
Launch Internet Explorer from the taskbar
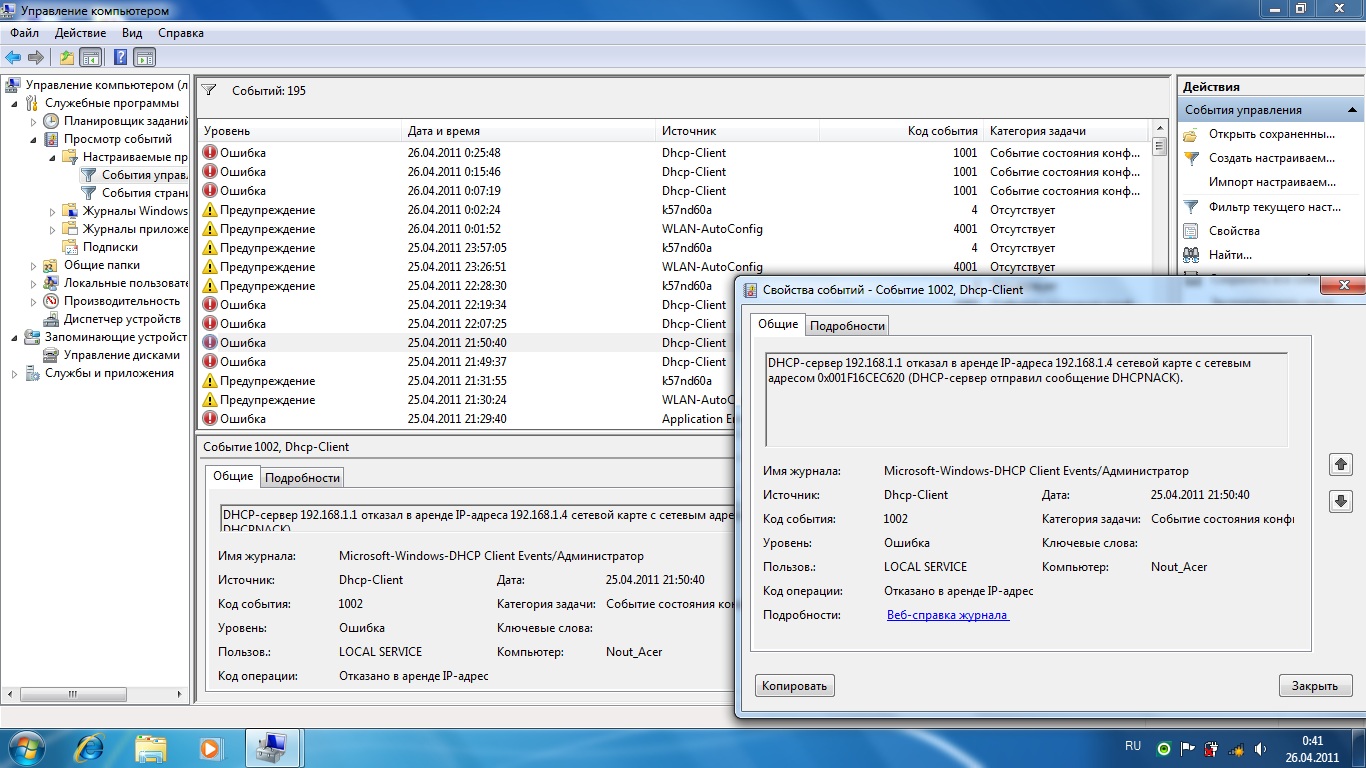click(x=91, y=747)
